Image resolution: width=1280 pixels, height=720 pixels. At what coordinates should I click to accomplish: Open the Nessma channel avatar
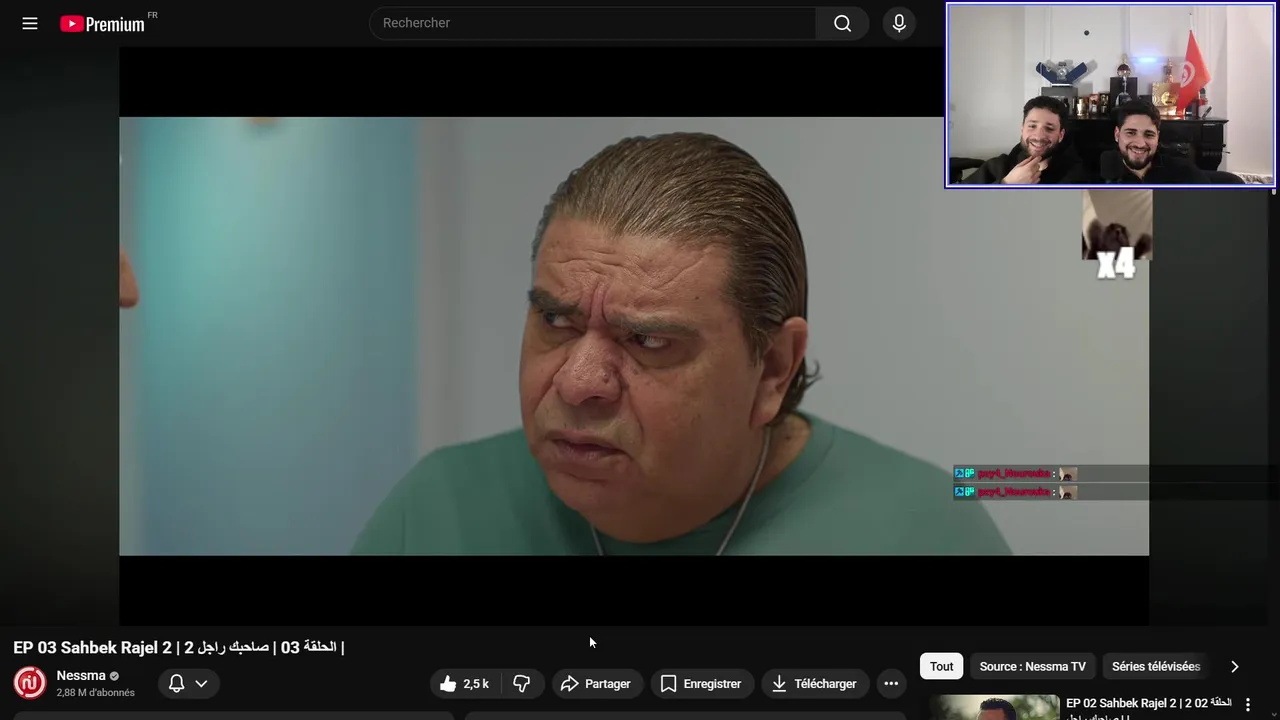pos(30,683)
